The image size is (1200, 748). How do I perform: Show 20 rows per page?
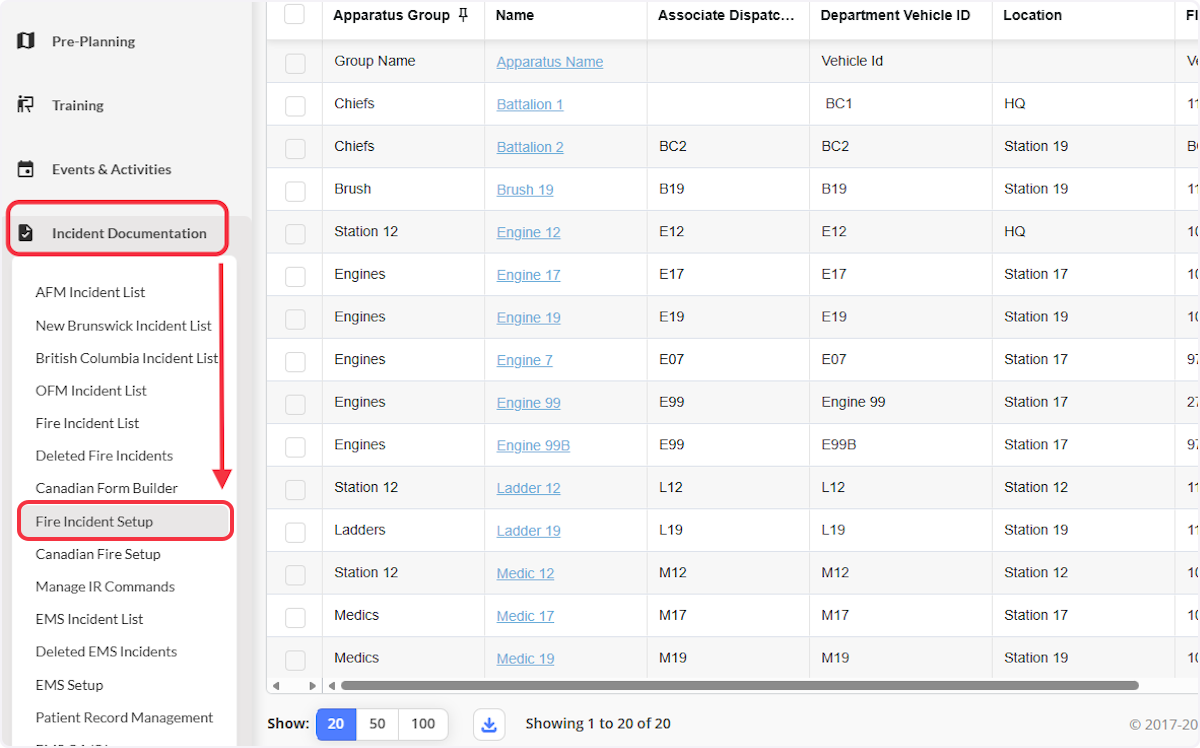point(336,724)
